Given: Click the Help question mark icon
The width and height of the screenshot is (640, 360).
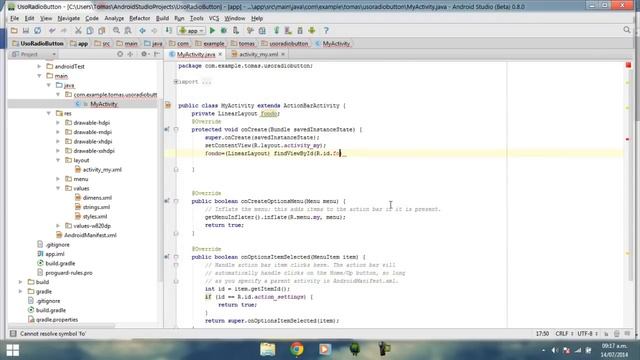Looking at the screenshot, I should [x=326, y=31].
